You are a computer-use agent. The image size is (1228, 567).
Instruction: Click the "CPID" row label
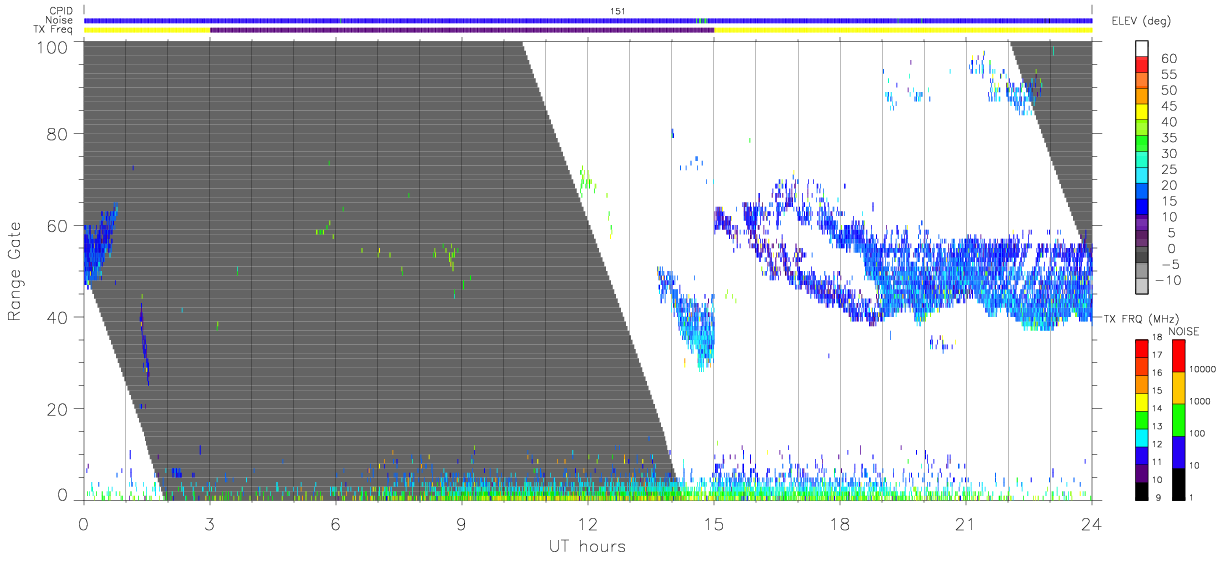(x=60, y=11)
